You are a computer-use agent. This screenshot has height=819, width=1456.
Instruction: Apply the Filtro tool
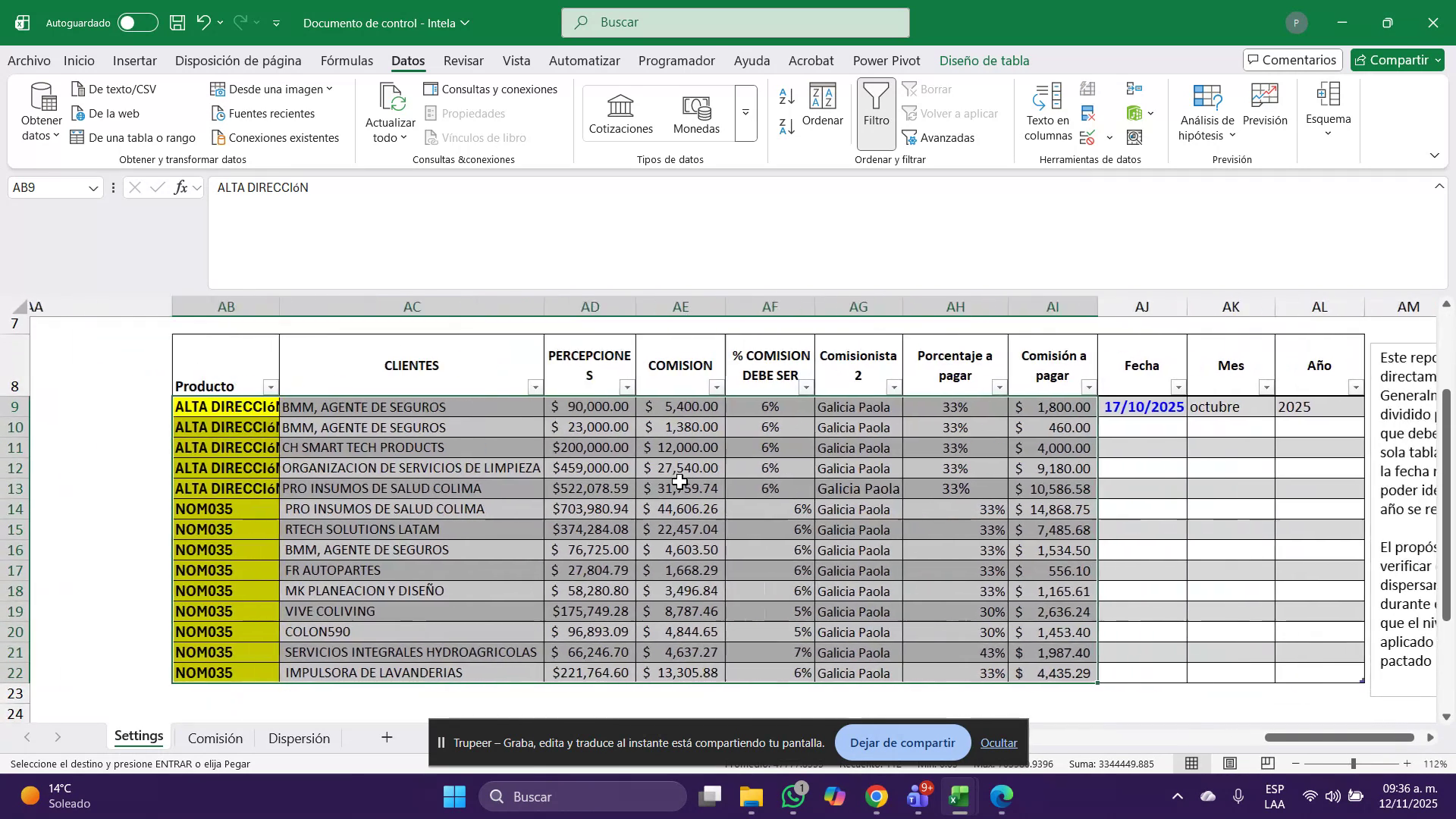pos(876,112)
